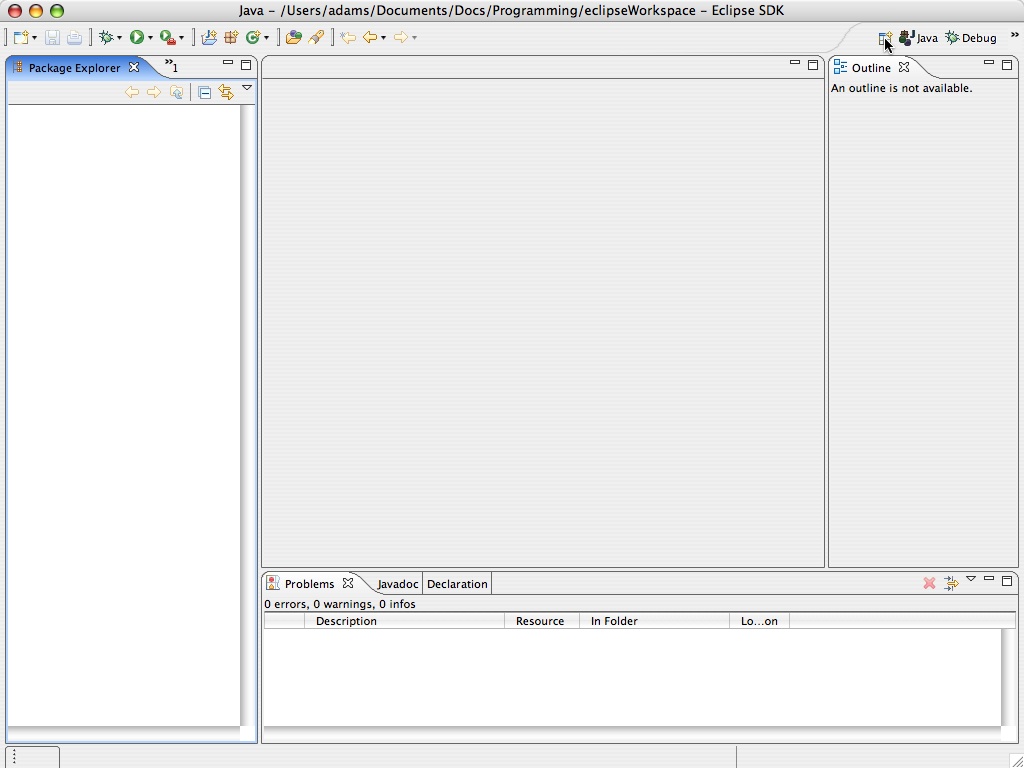Close the Outline view tab
The image size is (1024, 768).
tap(904, 68)
